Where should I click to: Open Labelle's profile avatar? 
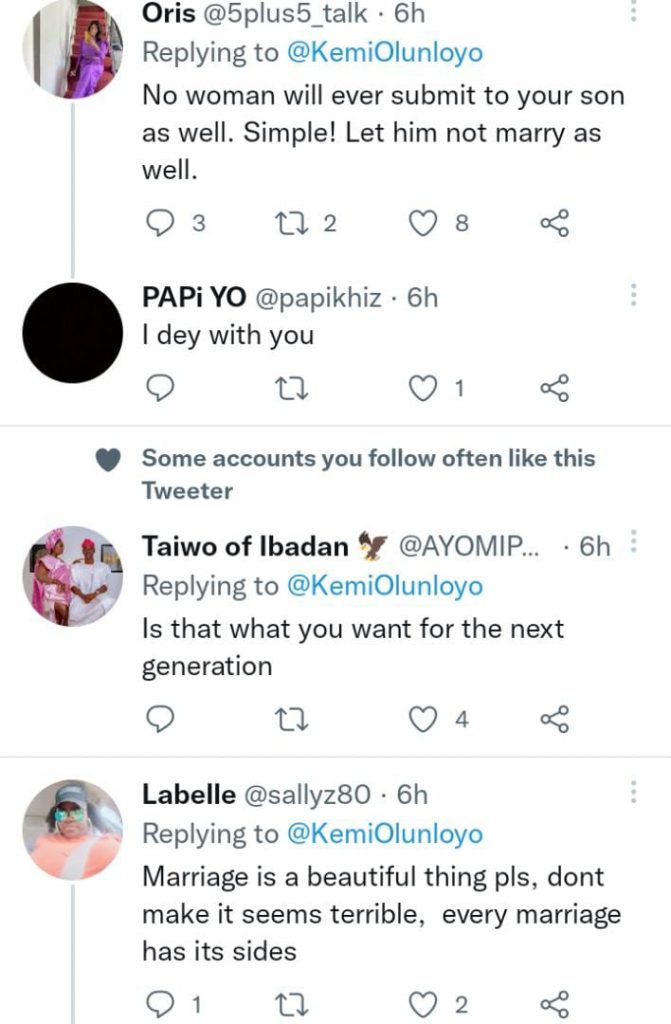tap(71, 829)
